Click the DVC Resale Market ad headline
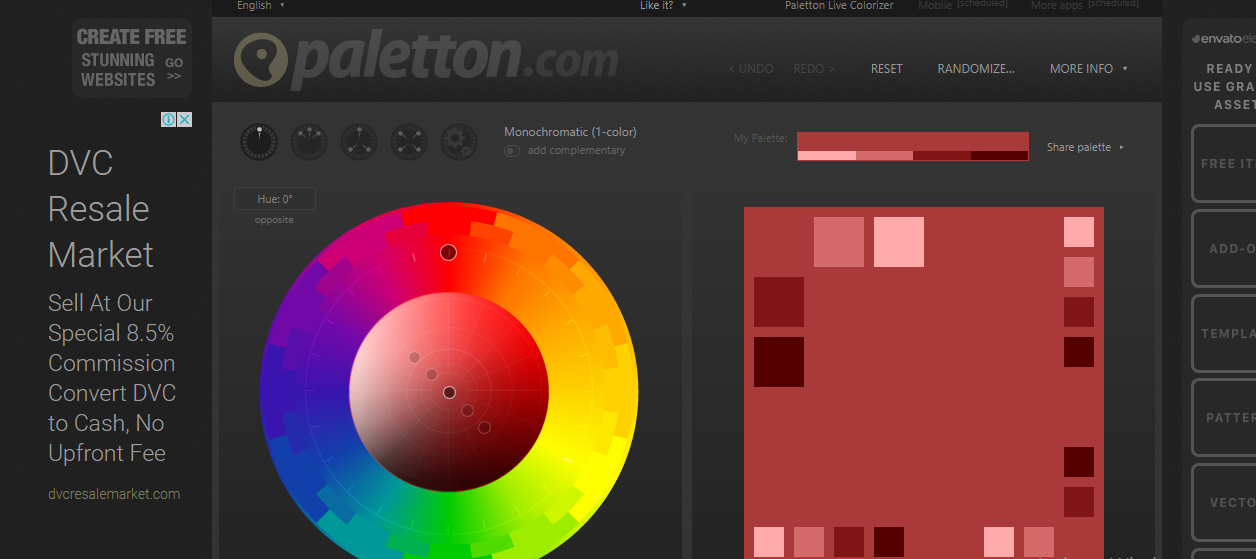The image size is (1256, 559). pyautogui.click(x=101, y=208)
